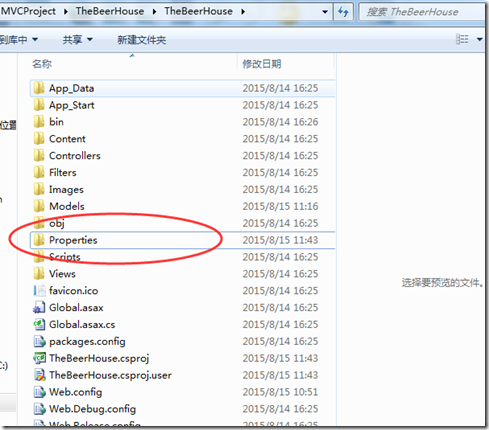Viewport: 489px width, 430px height.
Task: Expand the arrow after last TheBeerHouse breadcrumb
Action: coord(243,11)
